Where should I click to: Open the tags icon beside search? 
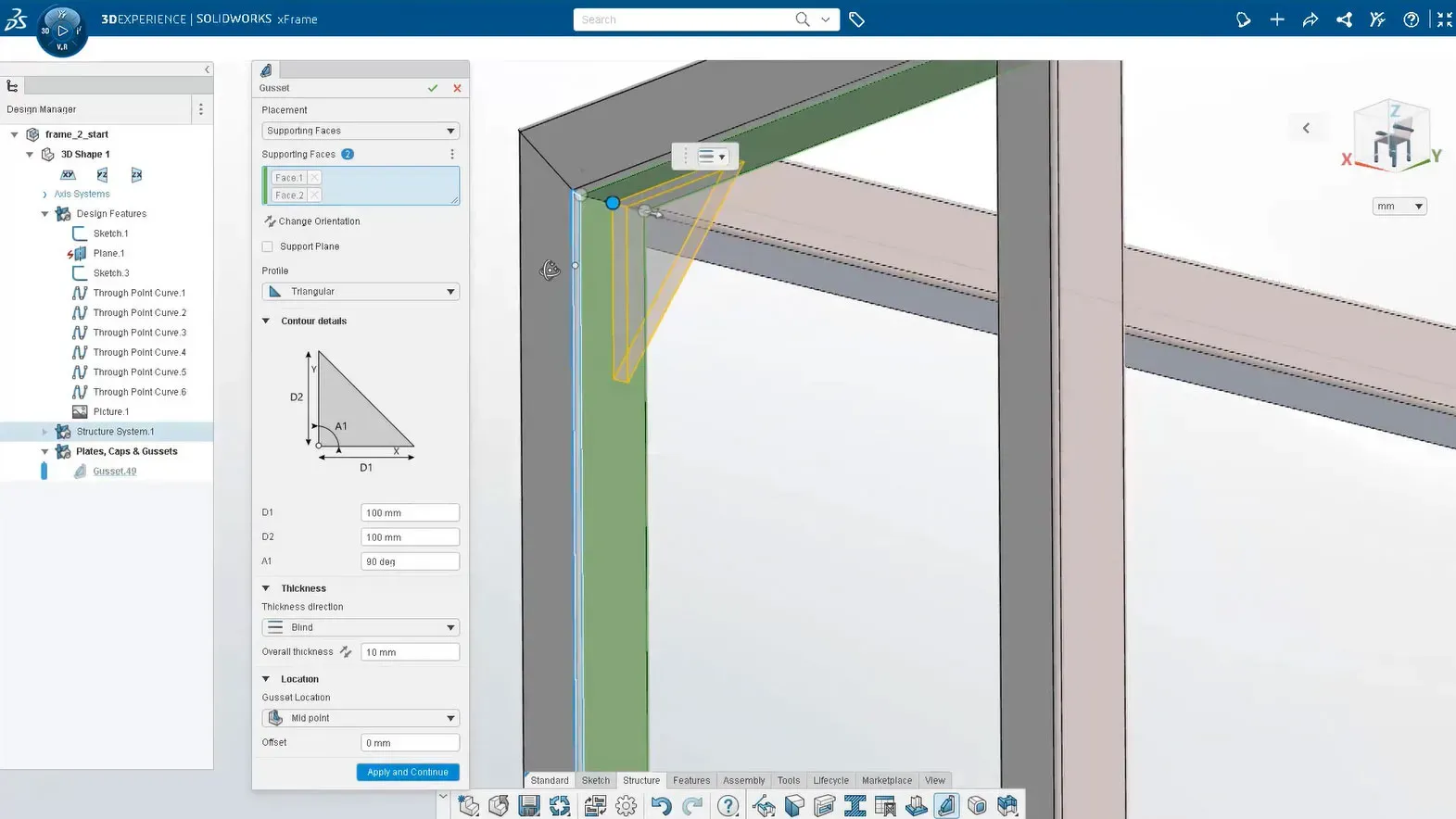[x=856, y=19]
